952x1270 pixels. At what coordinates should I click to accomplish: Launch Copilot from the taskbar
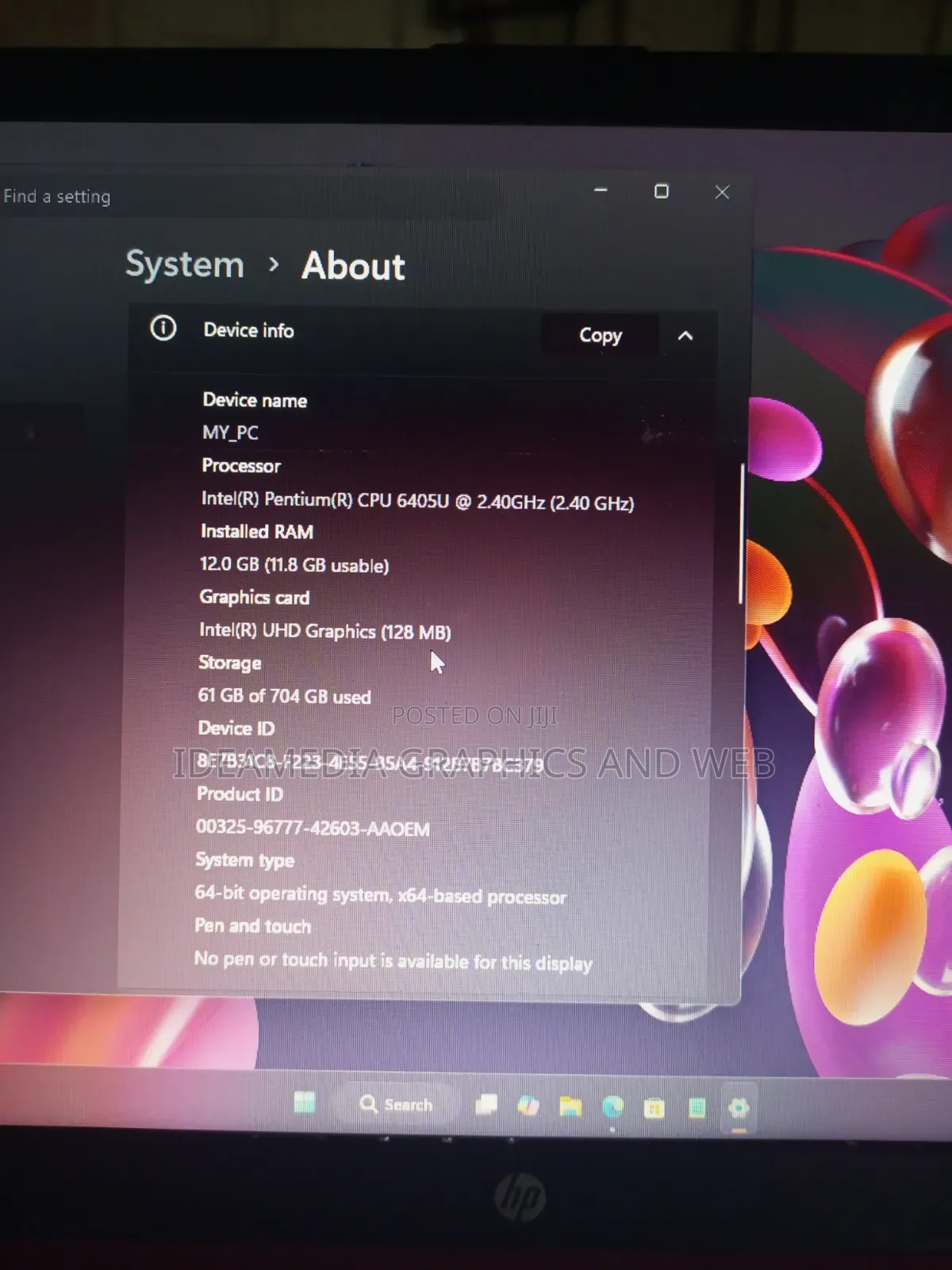click(x=528, y=1106)
